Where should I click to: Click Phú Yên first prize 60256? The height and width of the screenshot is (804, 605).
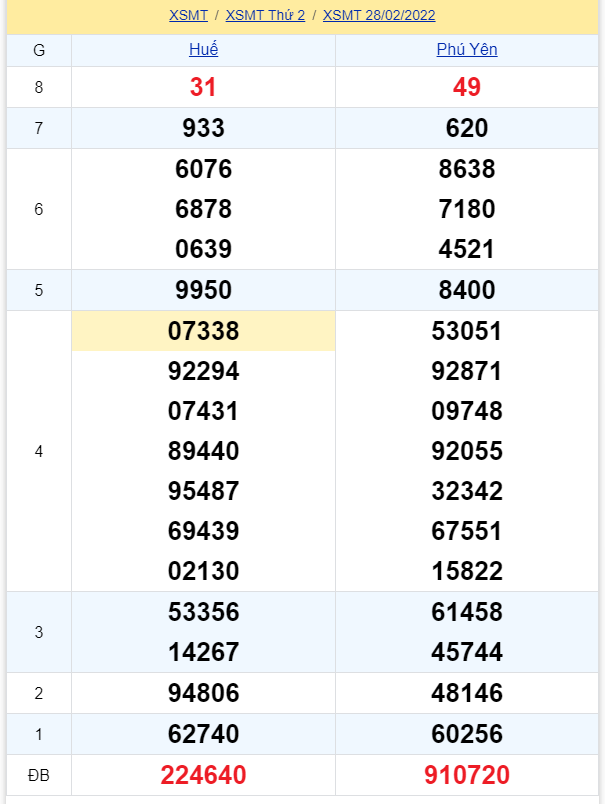(467, 734)
